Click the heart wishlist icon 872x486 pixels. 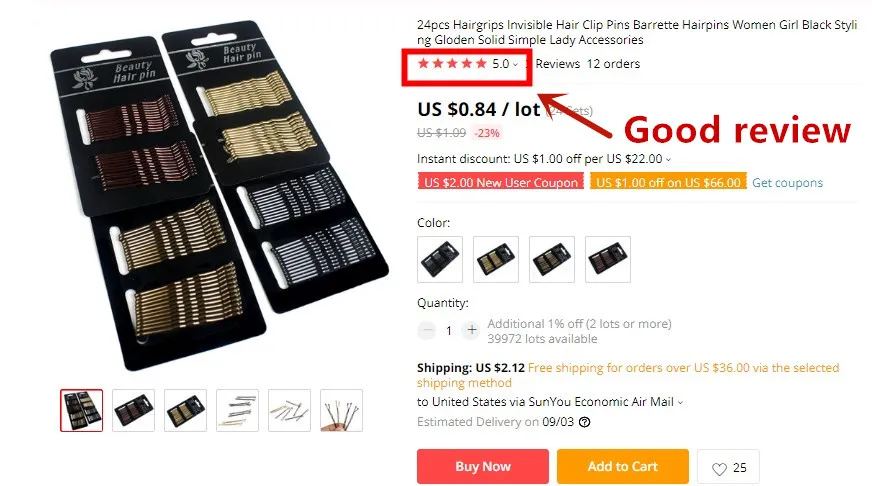click(719, 469)
